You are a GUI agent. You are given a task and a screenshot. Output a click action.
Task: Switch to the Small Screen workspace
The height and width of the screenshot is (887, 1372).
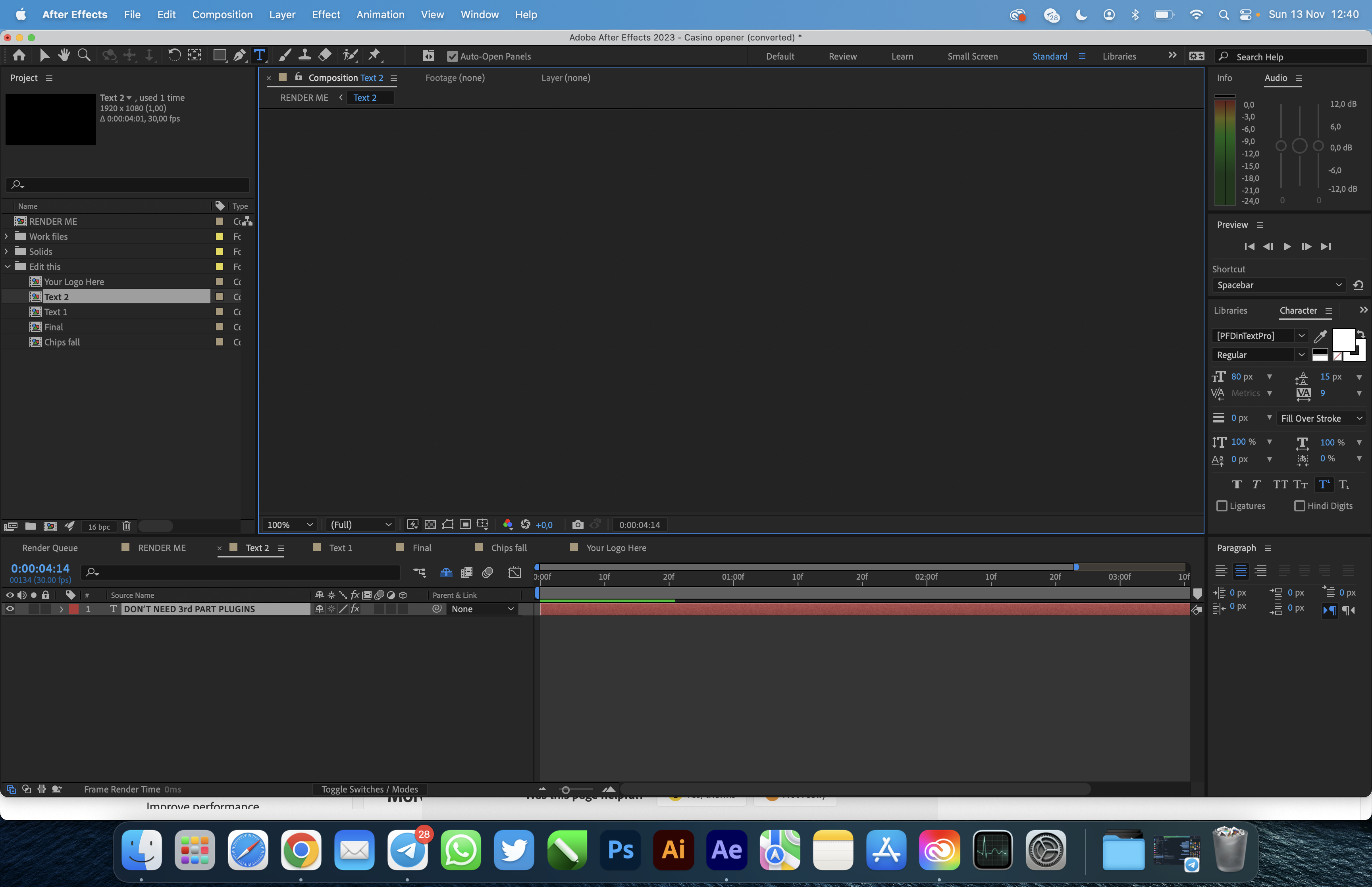tap(973, 56)
